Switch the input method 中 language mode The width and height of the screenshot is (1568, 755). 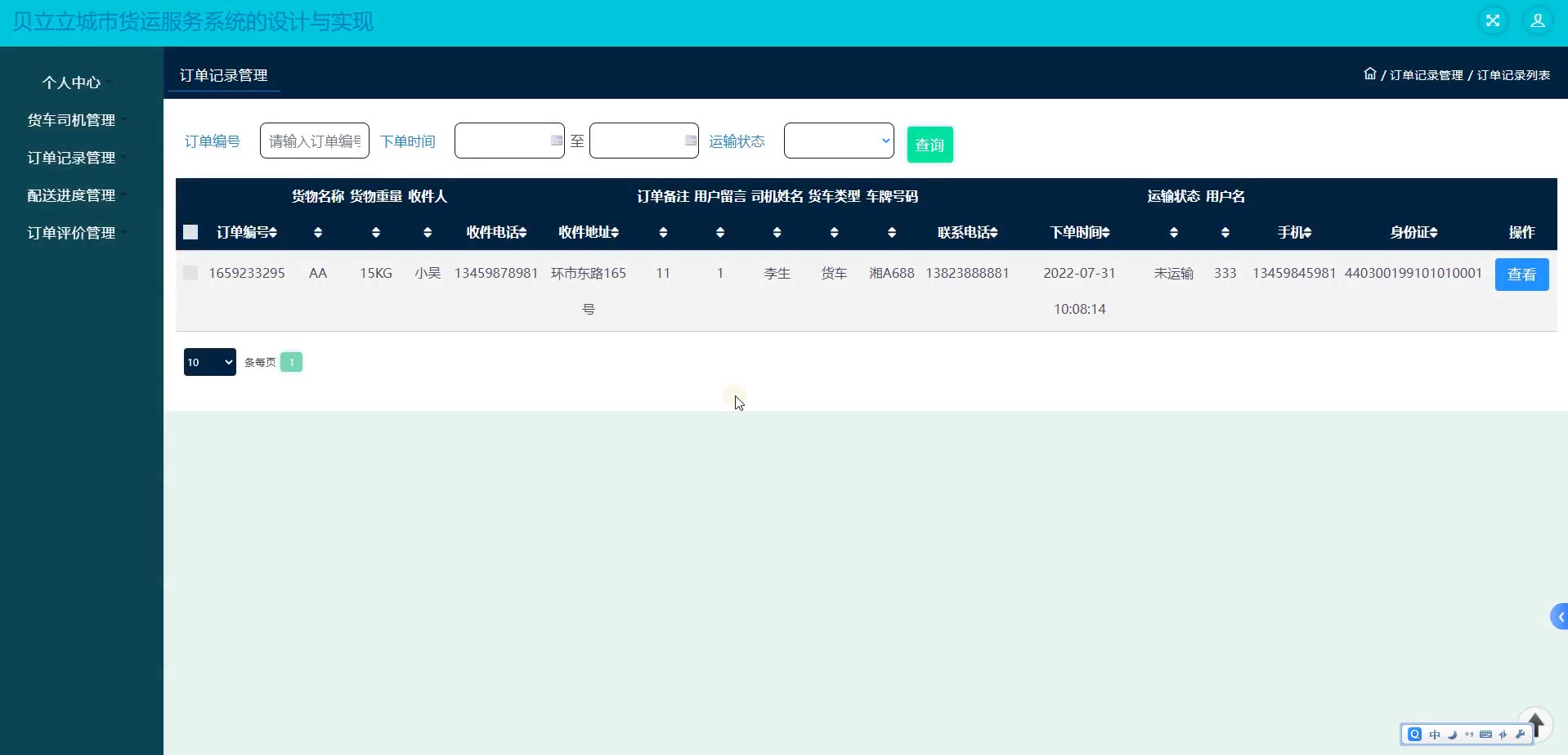[x=1435, y=735]
